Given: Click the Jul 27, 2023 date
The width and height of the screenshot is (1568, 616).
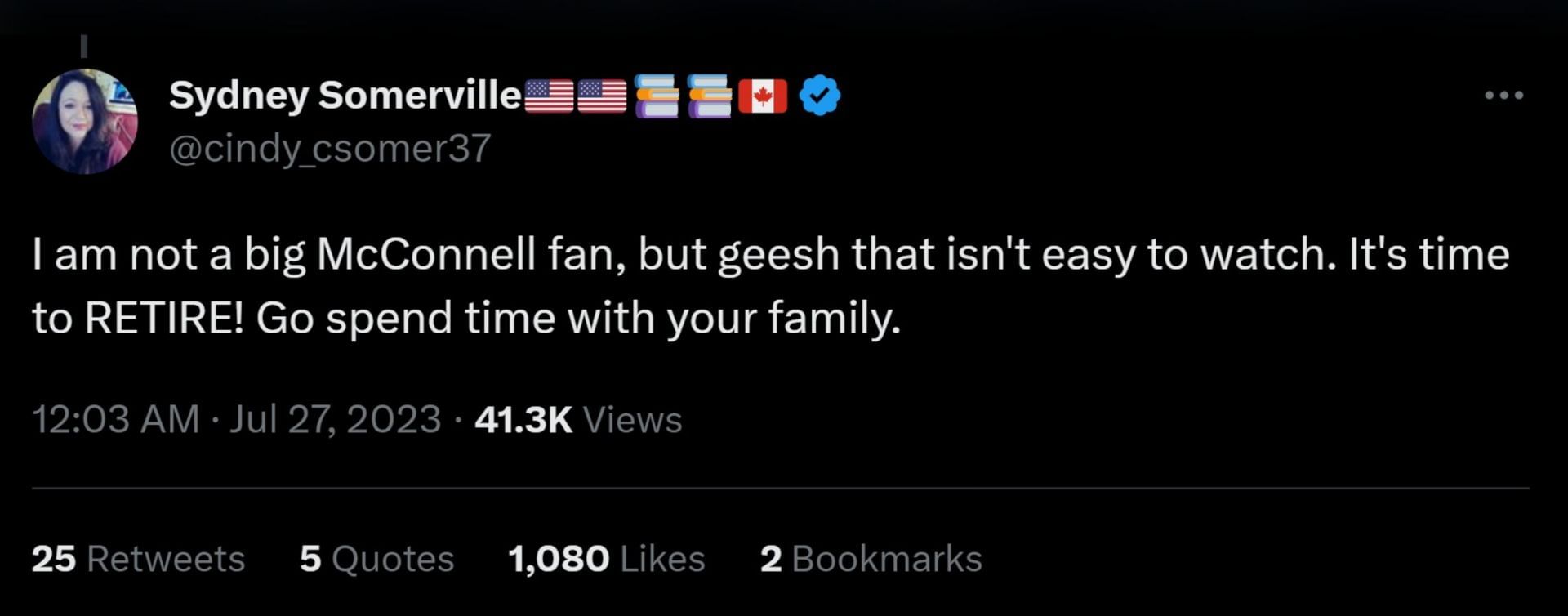Looking at the screenshot, I should 335,419.
